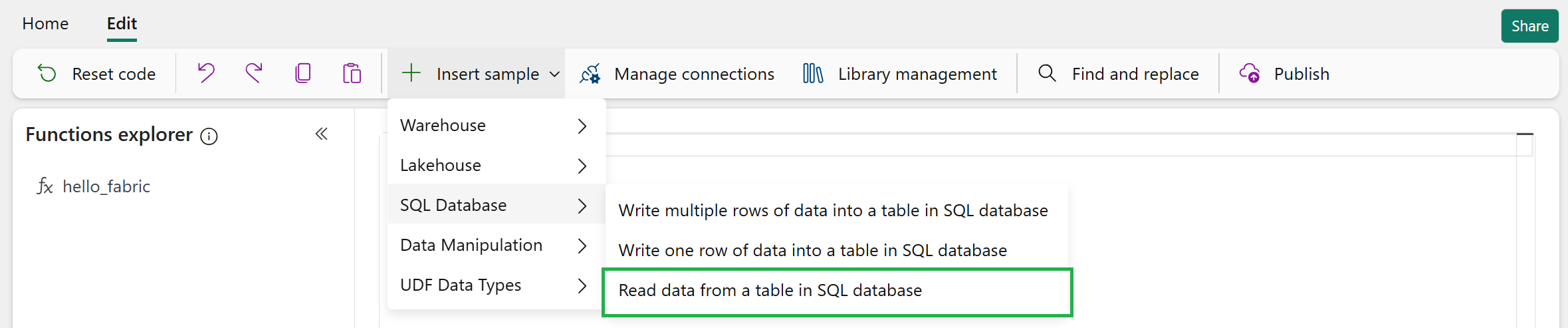This screenshot has height=328, width=1568.
Task: Expand the Warehouse submenu
Action: click(497, 126)
